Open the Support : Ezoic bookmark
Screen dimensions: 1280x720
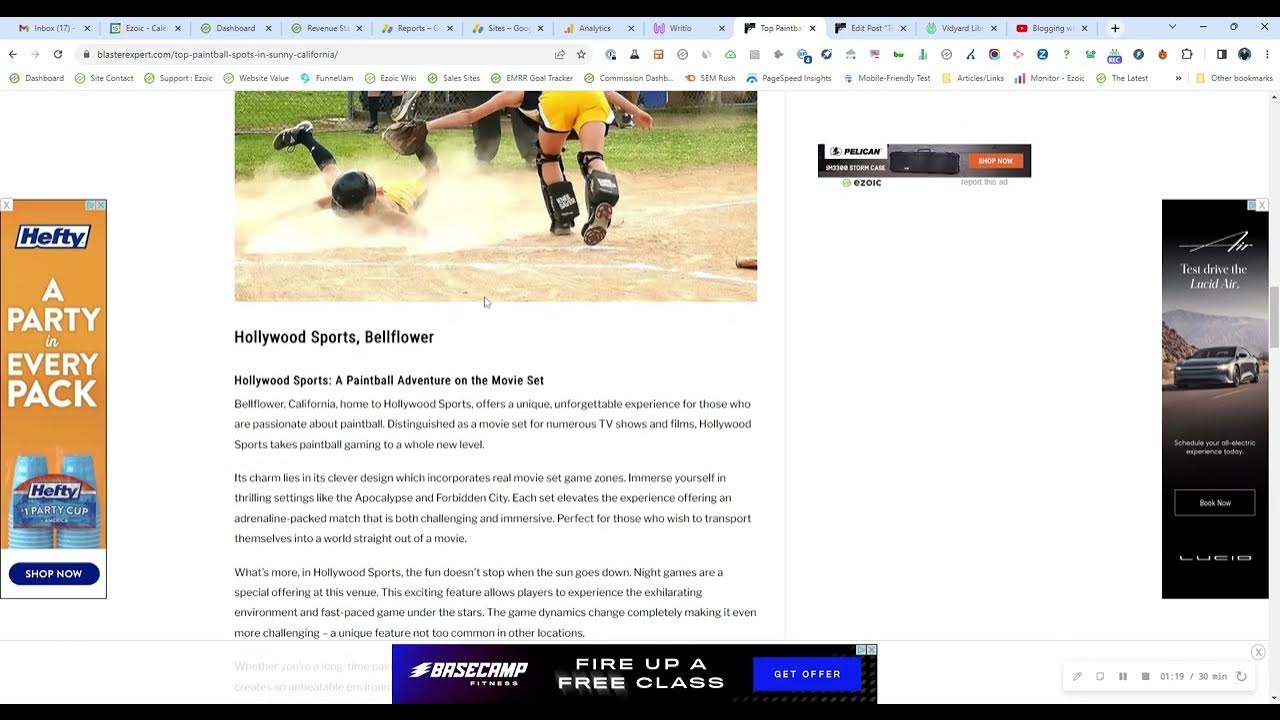point(177,78)
